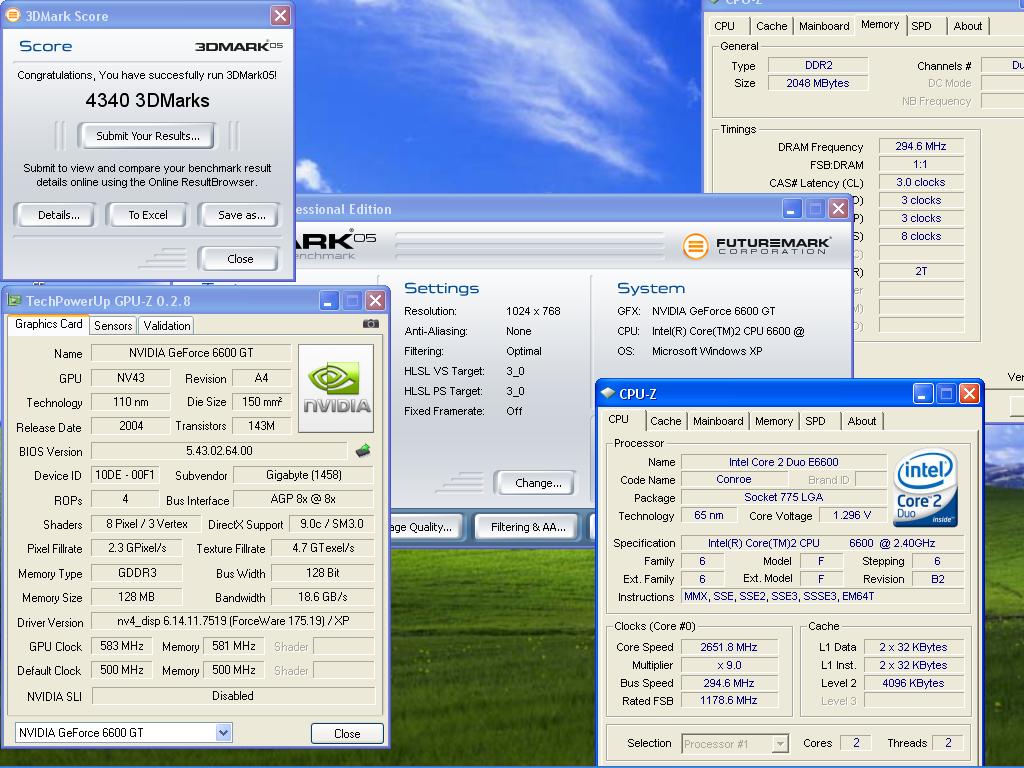
Task: Switch to the Validation tab in GPU-Z
Action: pyautogui.click(x=167, y=325)
